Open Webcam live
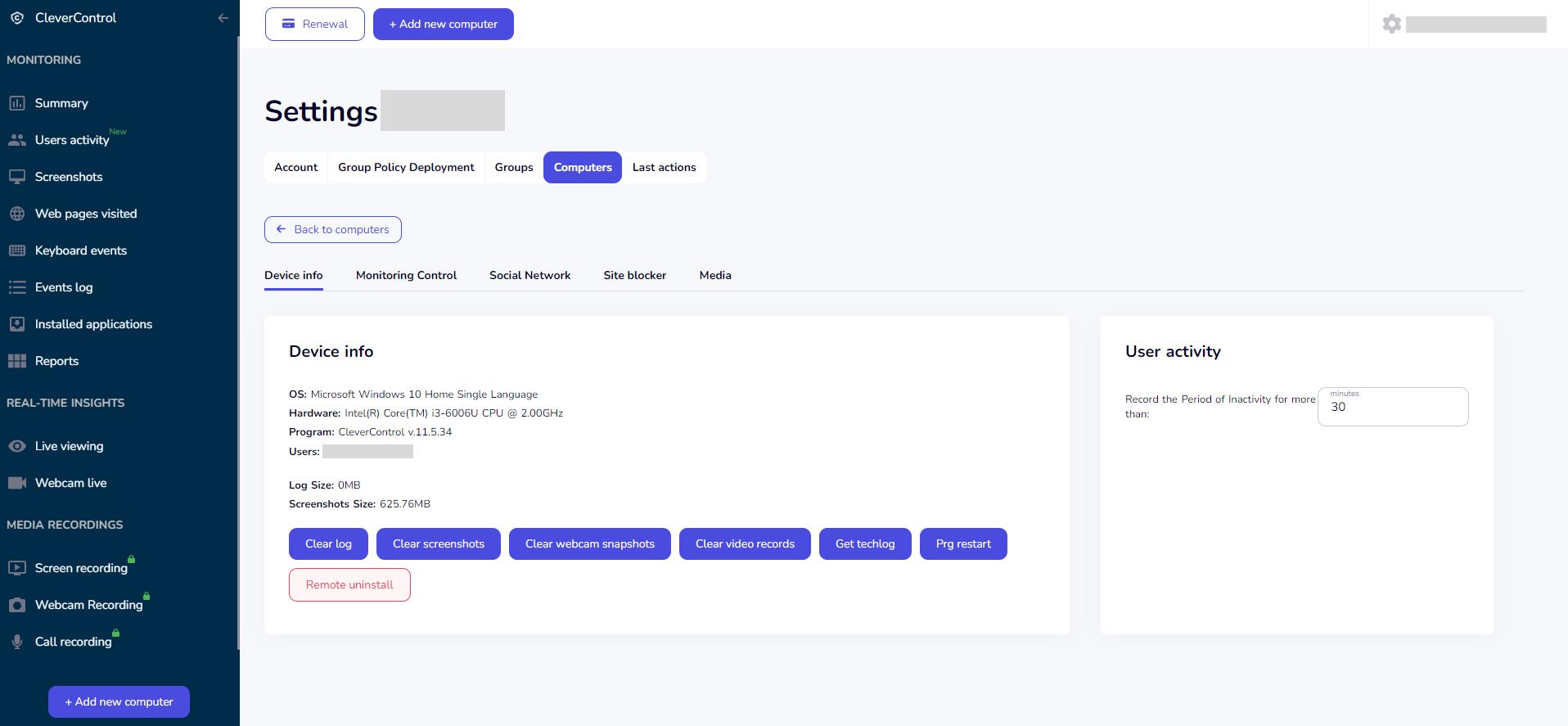 point(70,483)
